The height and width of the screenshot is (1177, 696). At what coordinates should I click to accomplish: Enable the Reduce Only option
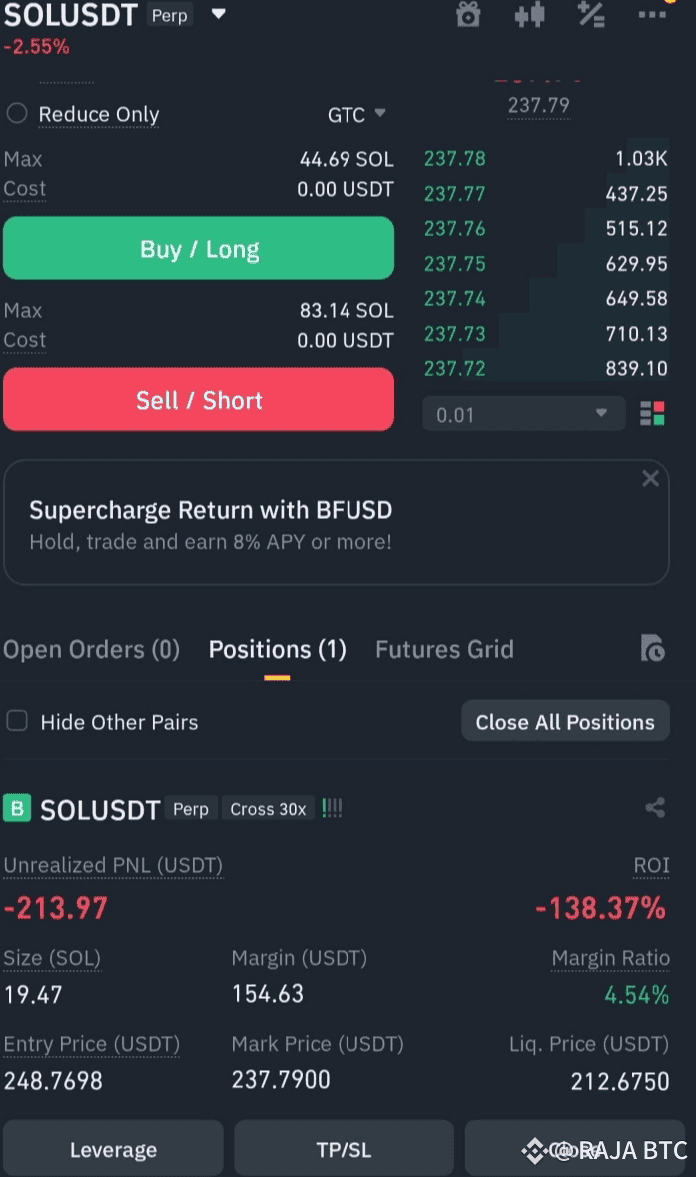[x=17, y=113]
